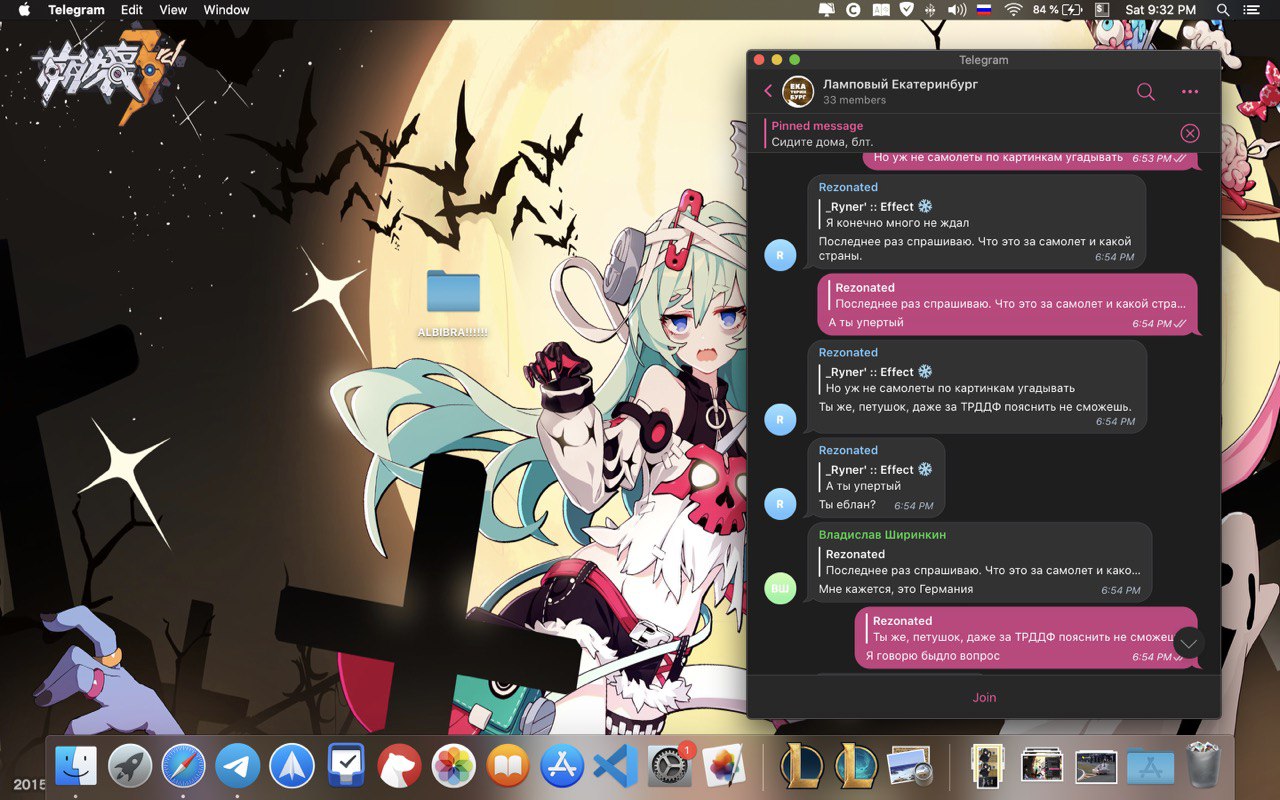
Task: Open the Trash in the Dock
Action: pyautogui.click(x=1204, y=767)
